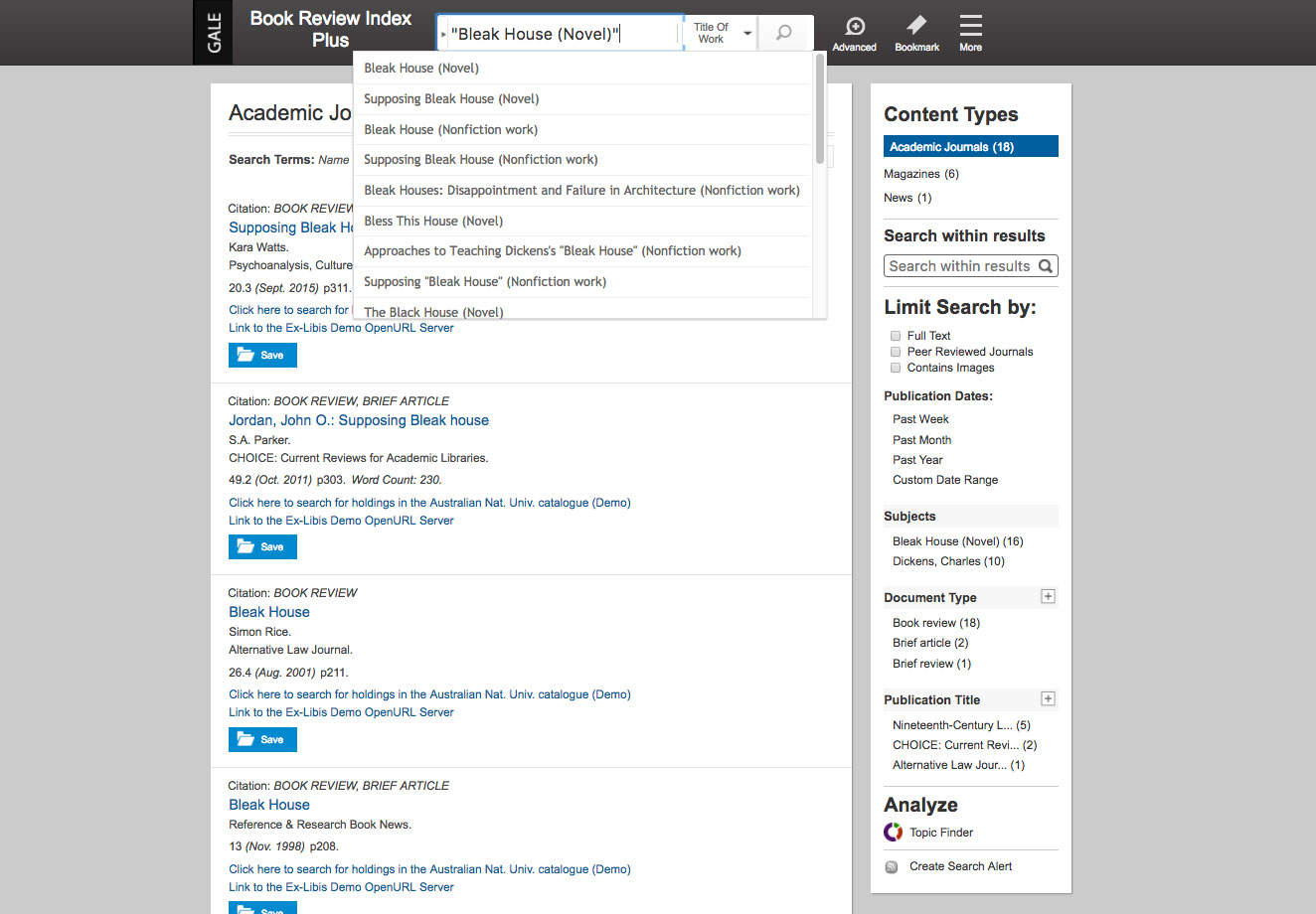Switch to Magazines (6)
The image size is (1316, 914).
click(x=921, y=174)
